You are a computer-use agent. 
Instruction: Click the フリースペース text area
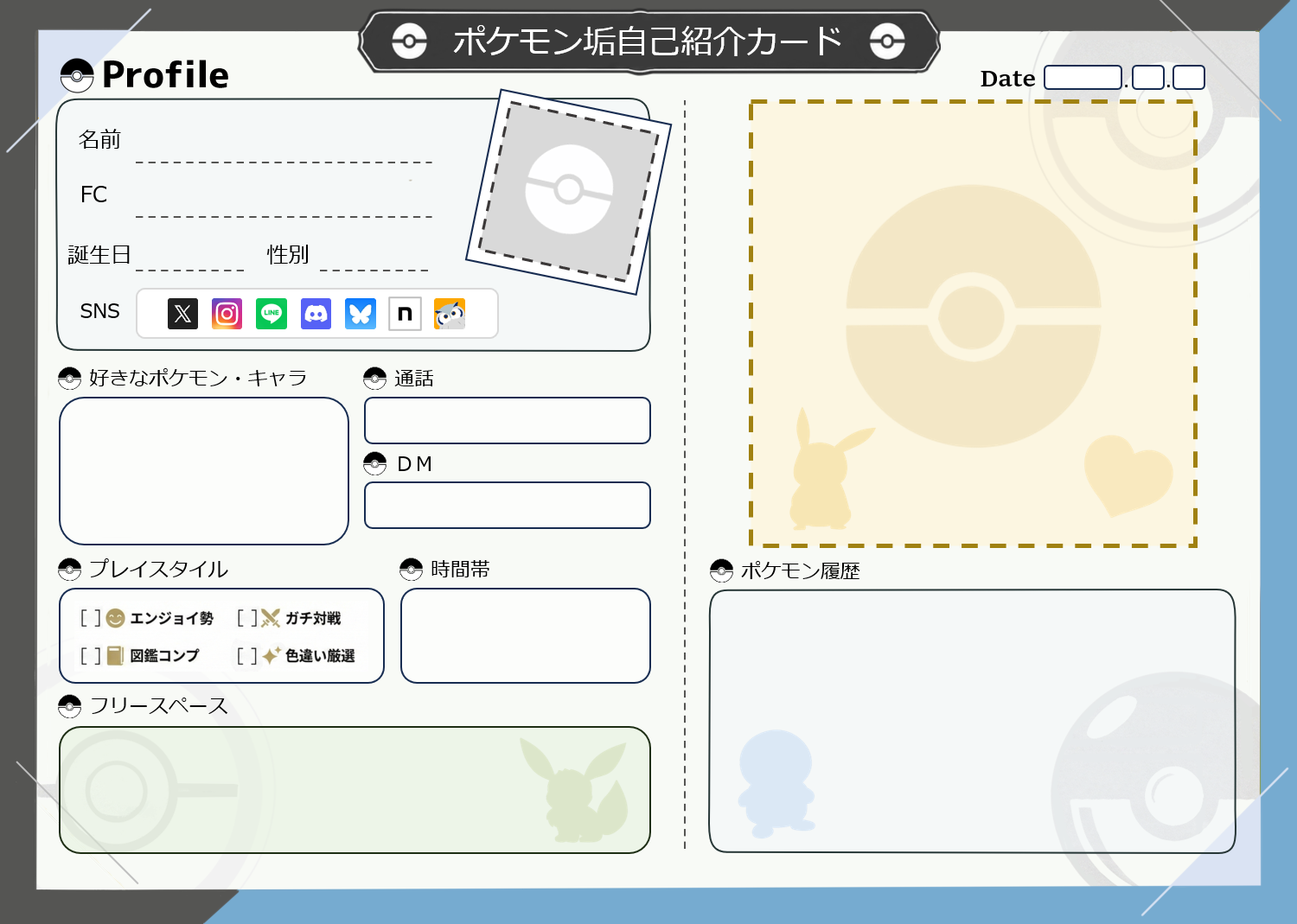[x=355, y=790]
